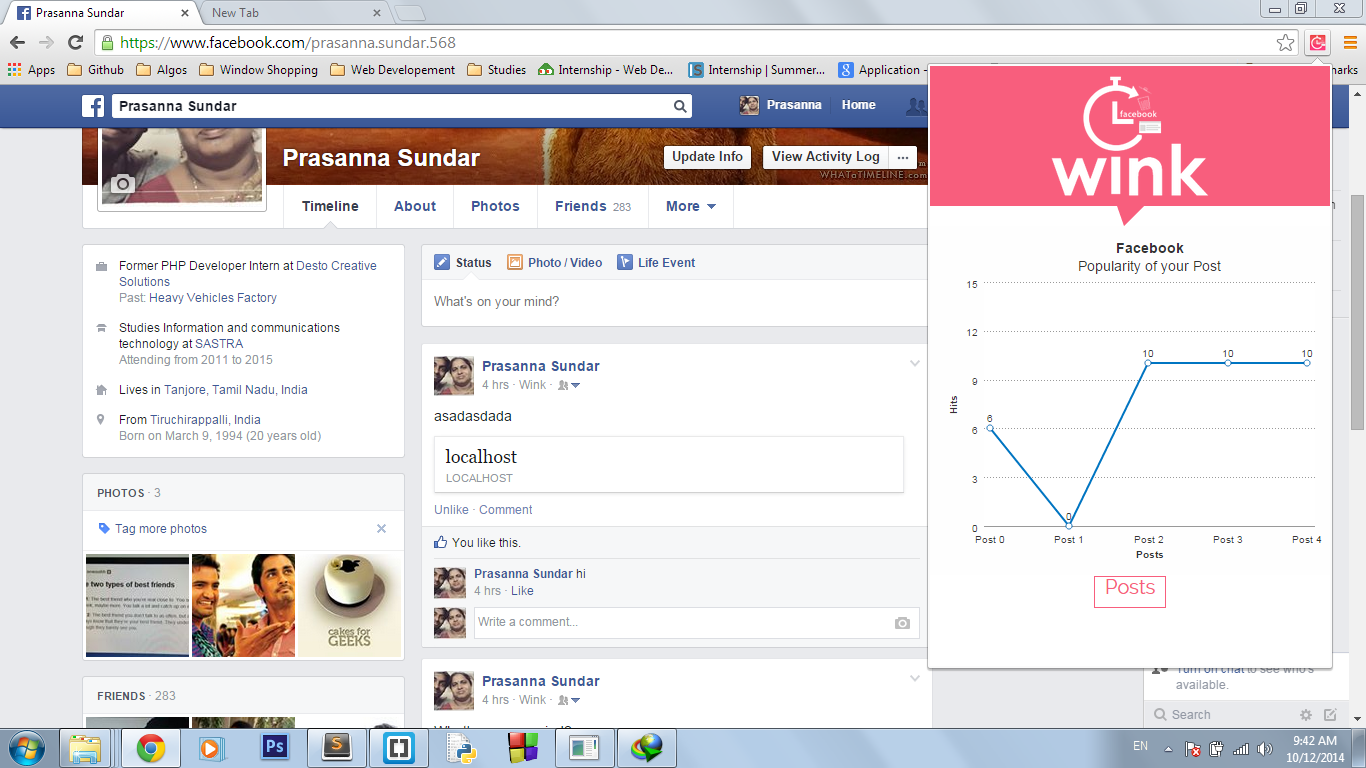This screenshot has height=768, width=1366.
Task: Open the cakes for GEEKS photo thumbnail
Action: click(350, 605)
